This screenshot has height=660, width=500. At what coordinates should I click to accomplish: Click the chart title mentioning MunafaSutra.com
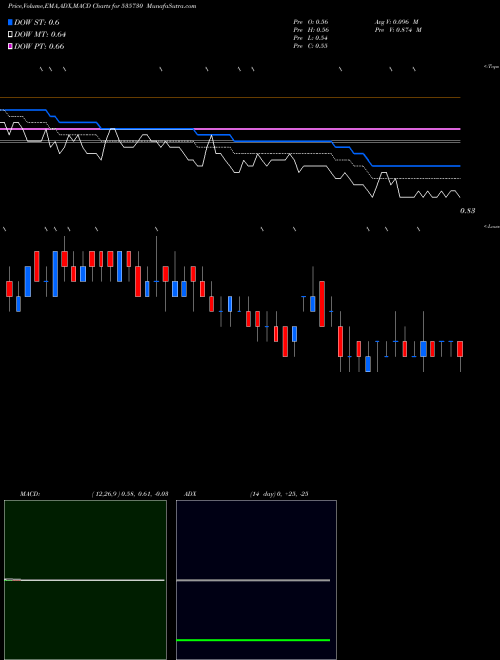pos(102,6)
